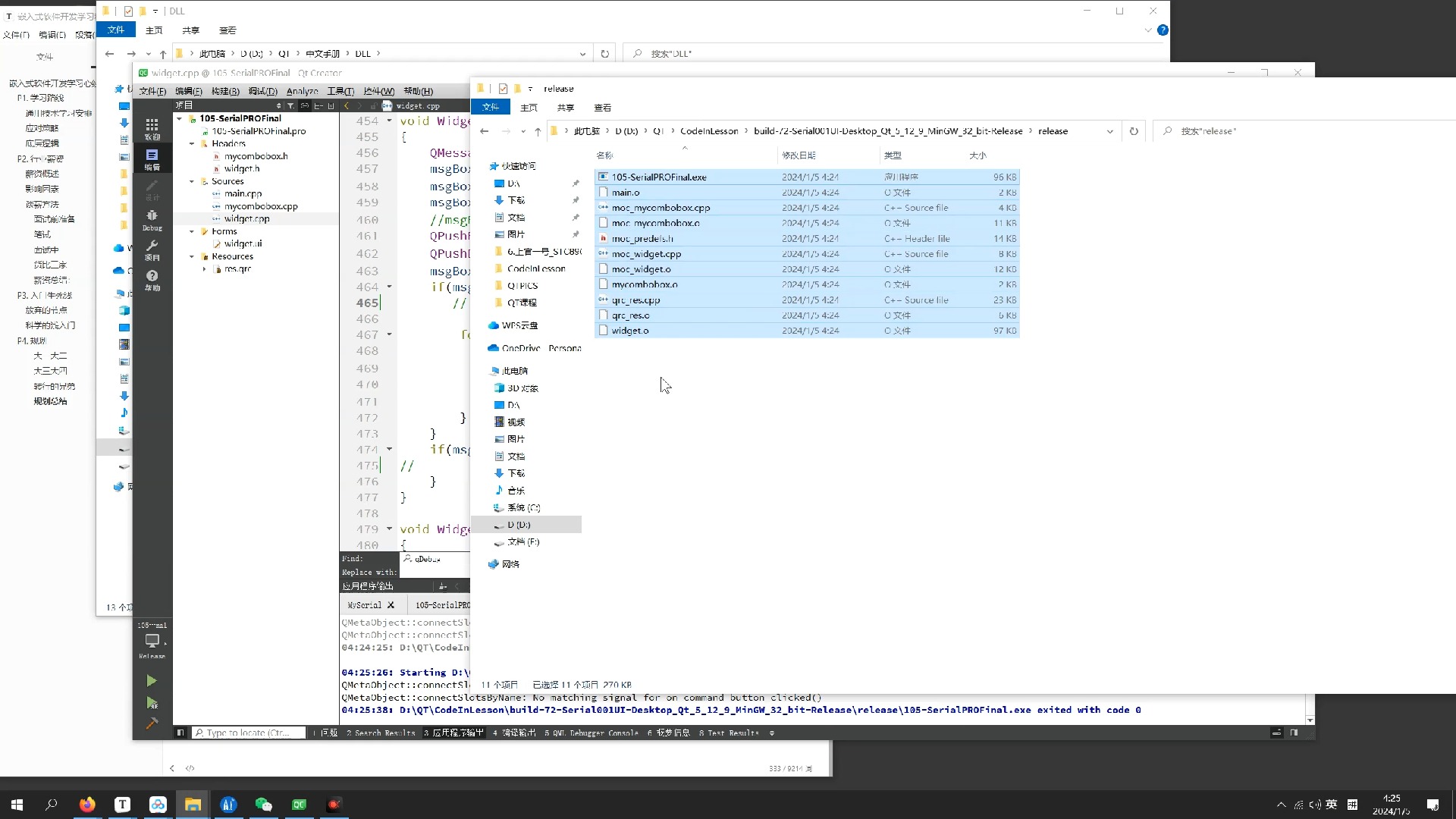The width and height of the screenshot is (1456, 819).
Task: Fold code at line 454 arrow
Action: click(x=390, y=121)
